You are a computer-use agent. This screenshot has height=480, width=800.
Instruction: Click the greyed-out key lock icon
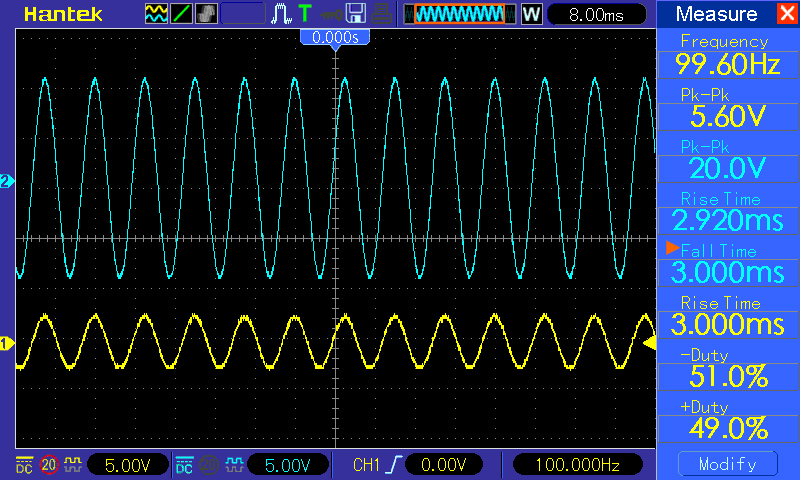tap(332, 15)
